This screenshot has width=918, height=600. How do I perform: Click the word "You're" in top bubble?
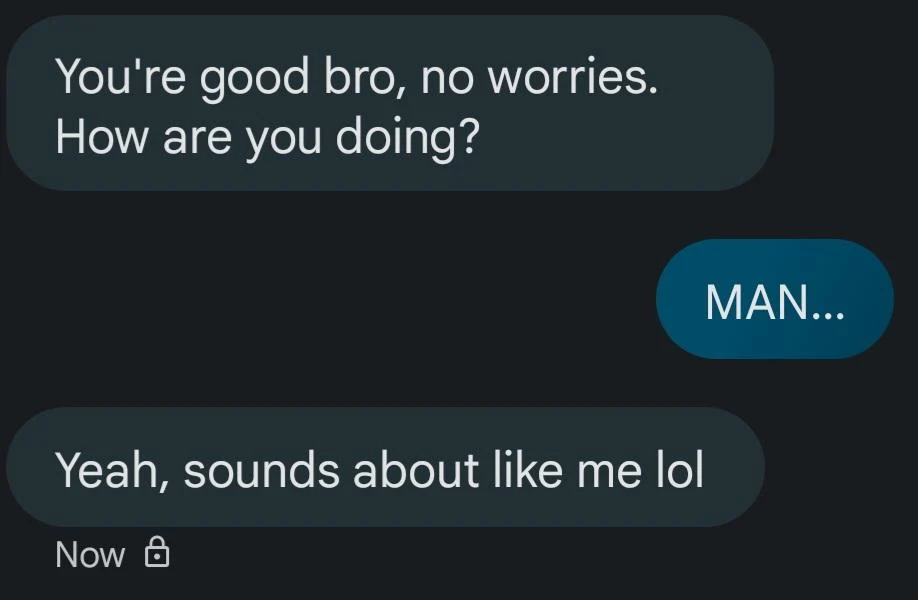point(118,76)
